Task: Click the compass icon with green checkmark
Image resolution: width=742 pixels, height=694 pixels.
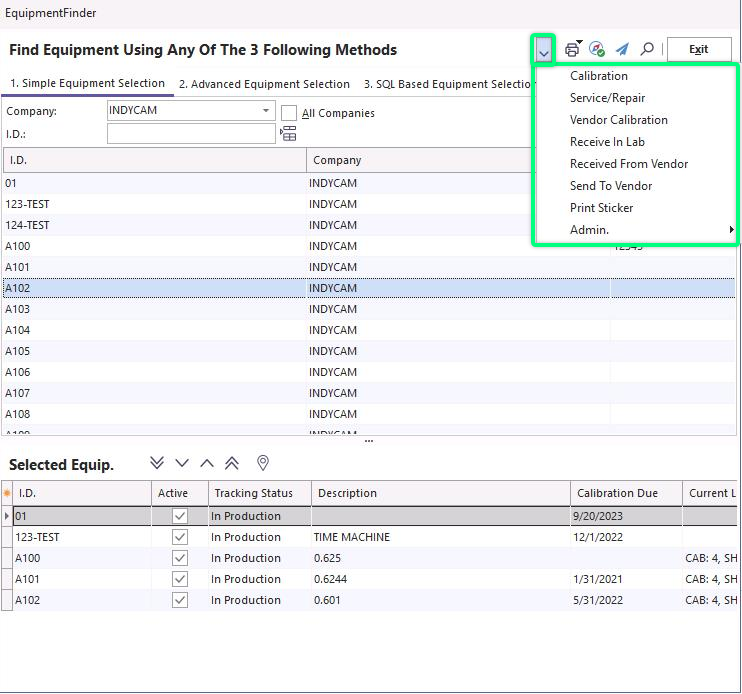Action: tap(597, 49)
